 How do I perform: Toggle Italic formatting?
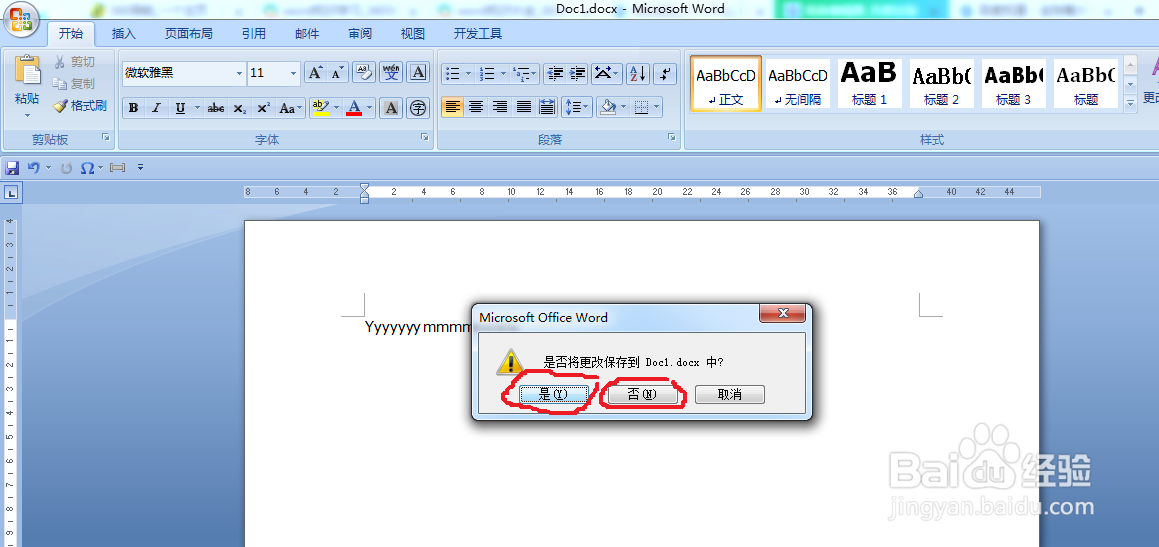click(x=156, y=108)
